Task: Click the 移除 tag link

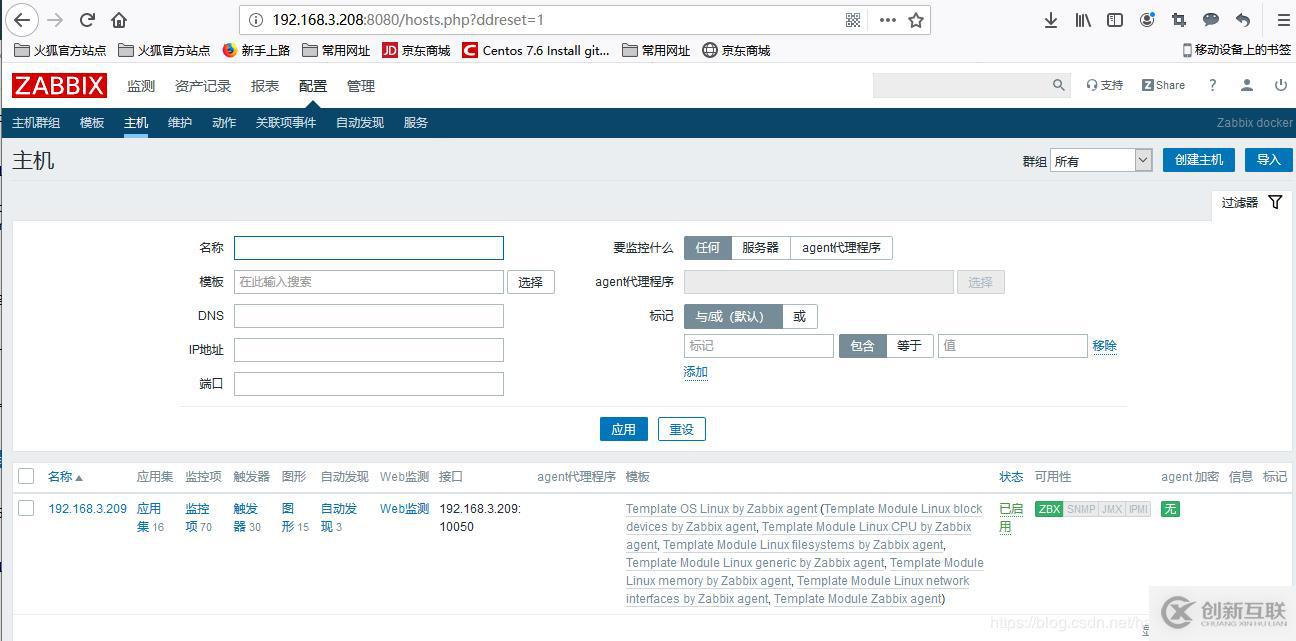Action: [x=1104, y=346]
